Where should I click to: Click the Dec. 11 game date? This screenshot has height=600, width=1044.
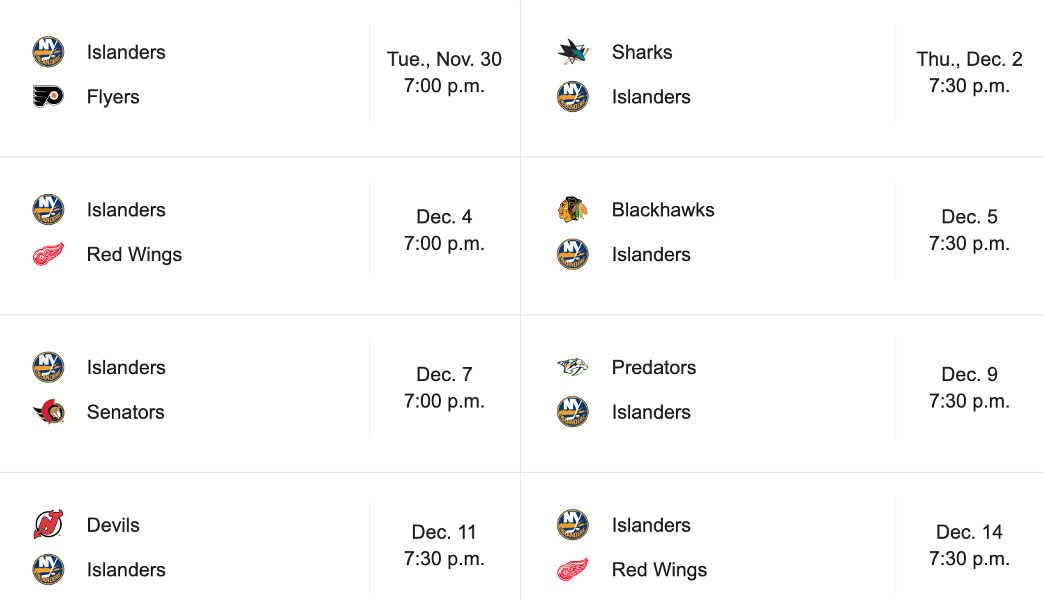coord(444,532)
